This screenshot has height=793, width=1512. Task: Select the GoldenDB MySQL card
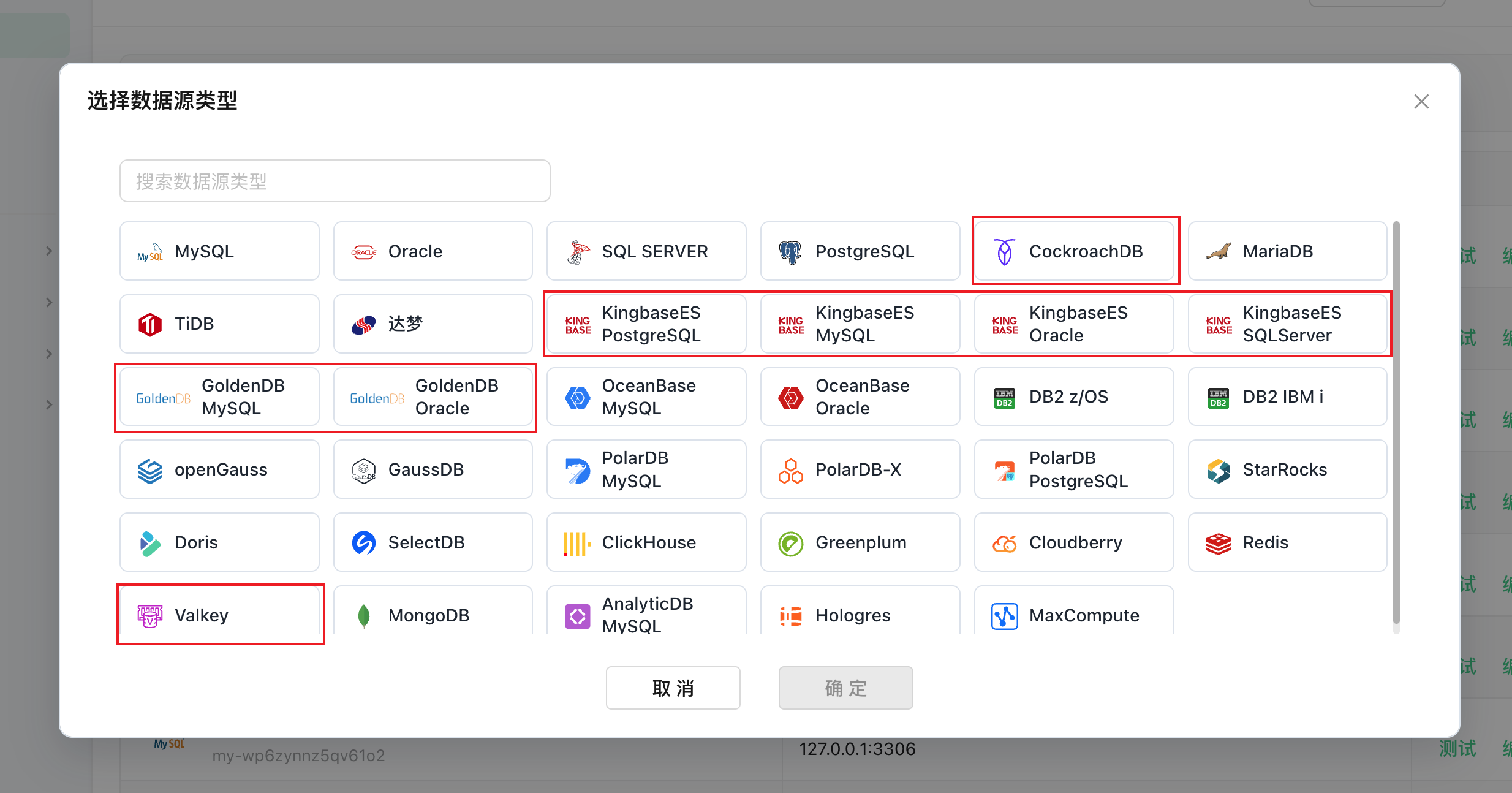(219, 397)
